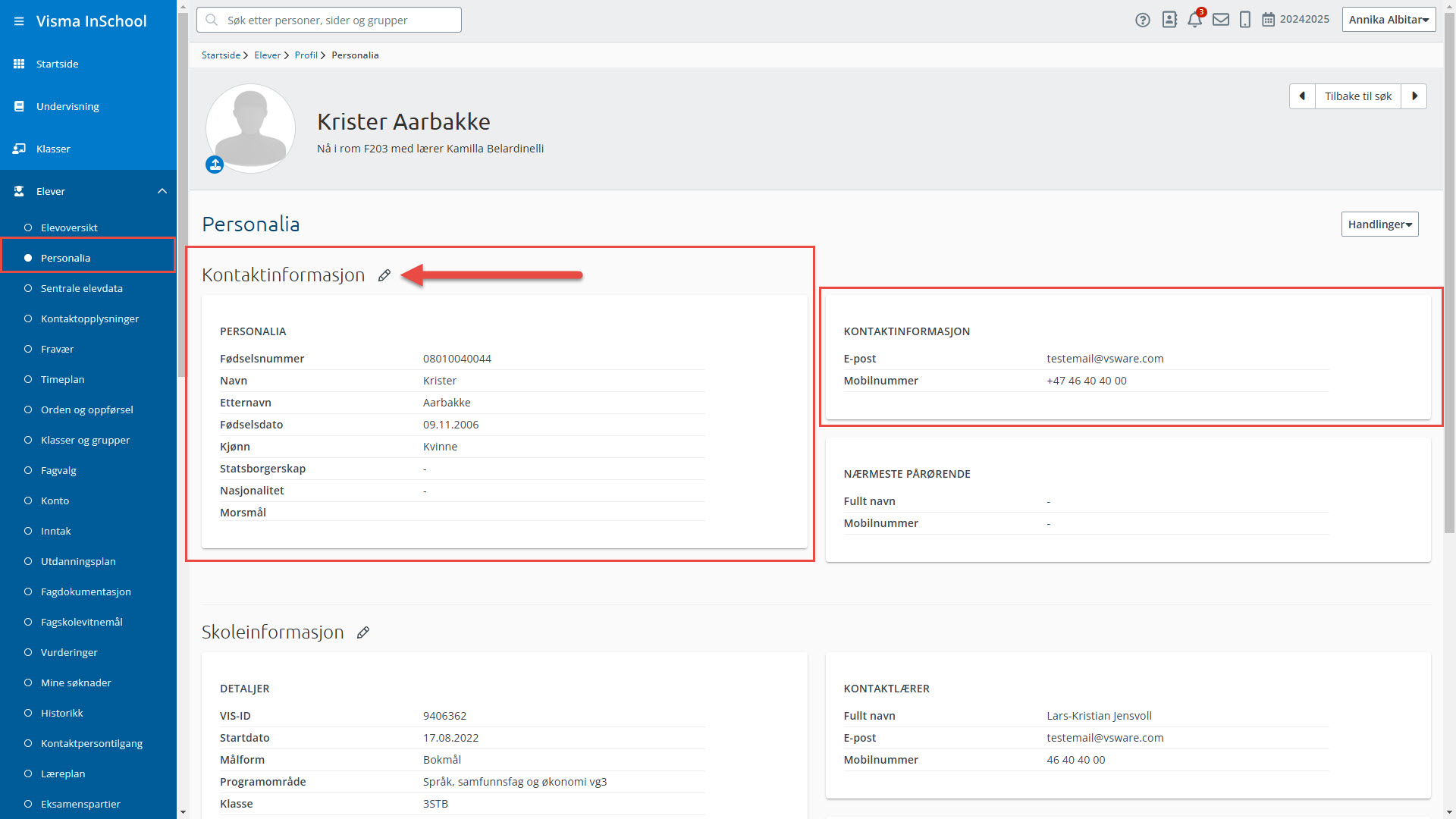
Task: Select Fravær in the sidebar
Action: click(57, 349)
